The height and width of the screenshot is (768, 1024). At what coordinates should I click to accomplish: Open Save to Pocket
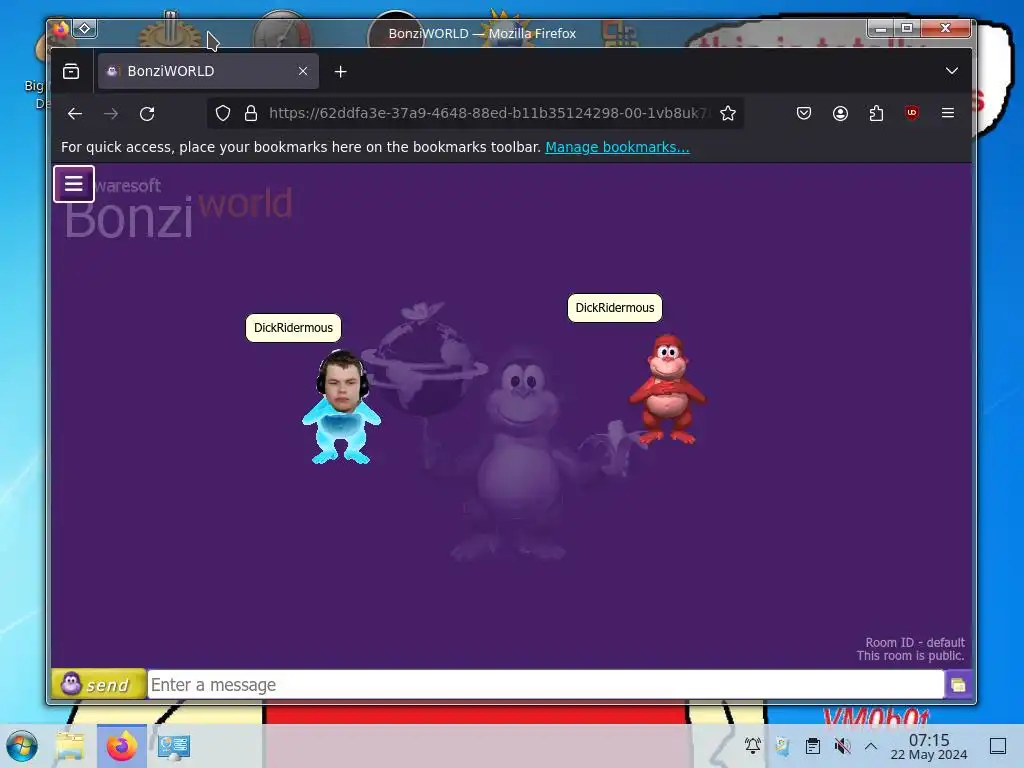(804, 114)
